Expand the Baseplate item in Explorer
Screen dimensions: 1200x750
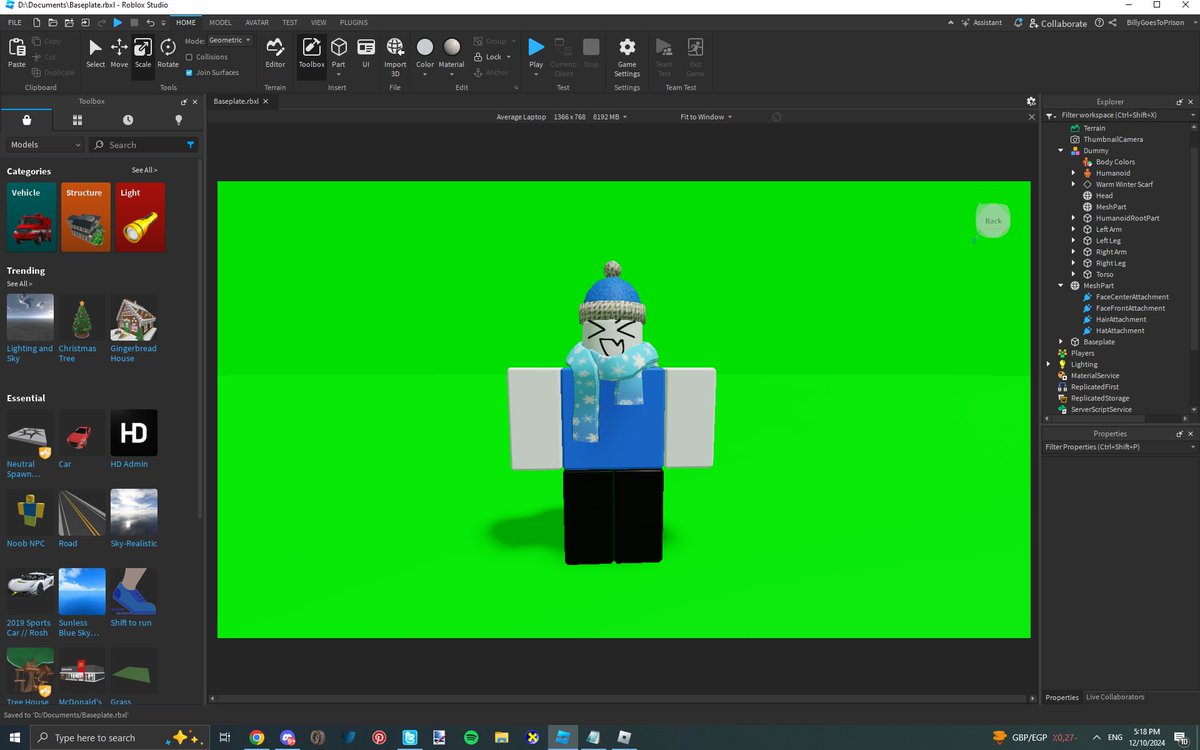click(1061, 342)
